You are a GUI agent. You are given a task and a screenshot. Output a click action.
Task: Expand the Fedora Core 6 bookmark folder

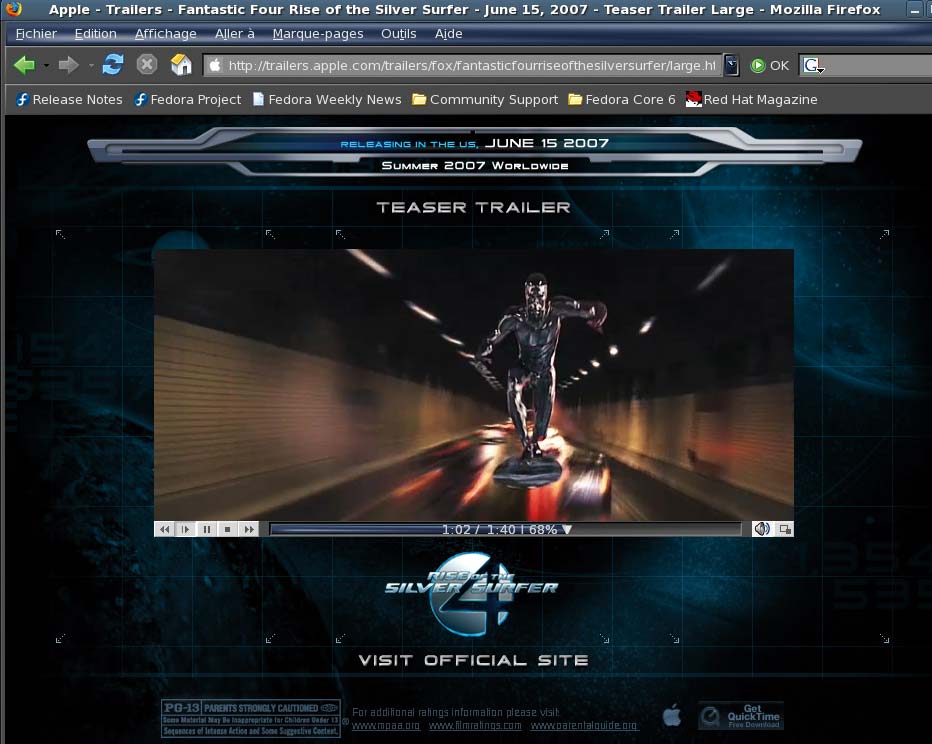622,99
